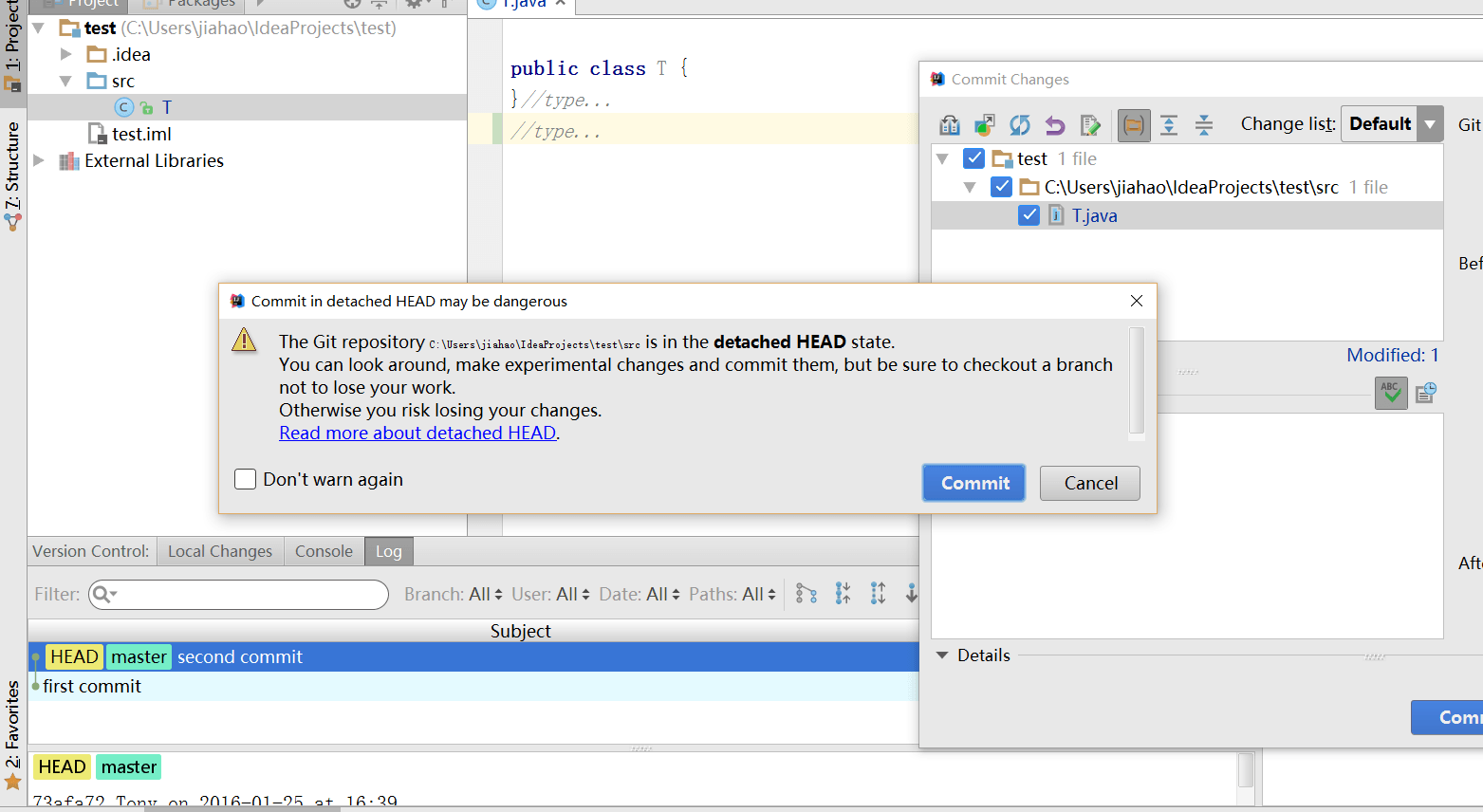Select T.java in commit changes tree
The height and width of the screenshot is (812, 1483).
1188,215
